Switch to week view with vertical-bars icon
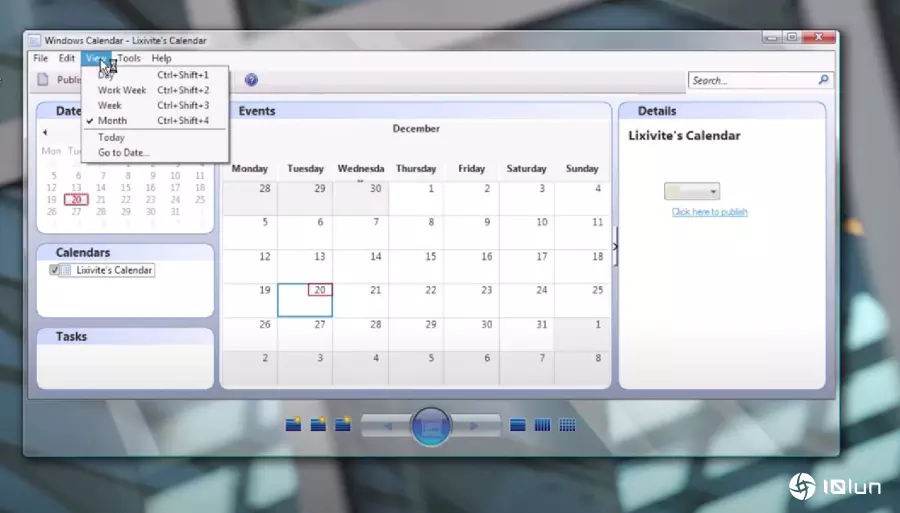Screen dimensions: 900x513 click(542, 425)
